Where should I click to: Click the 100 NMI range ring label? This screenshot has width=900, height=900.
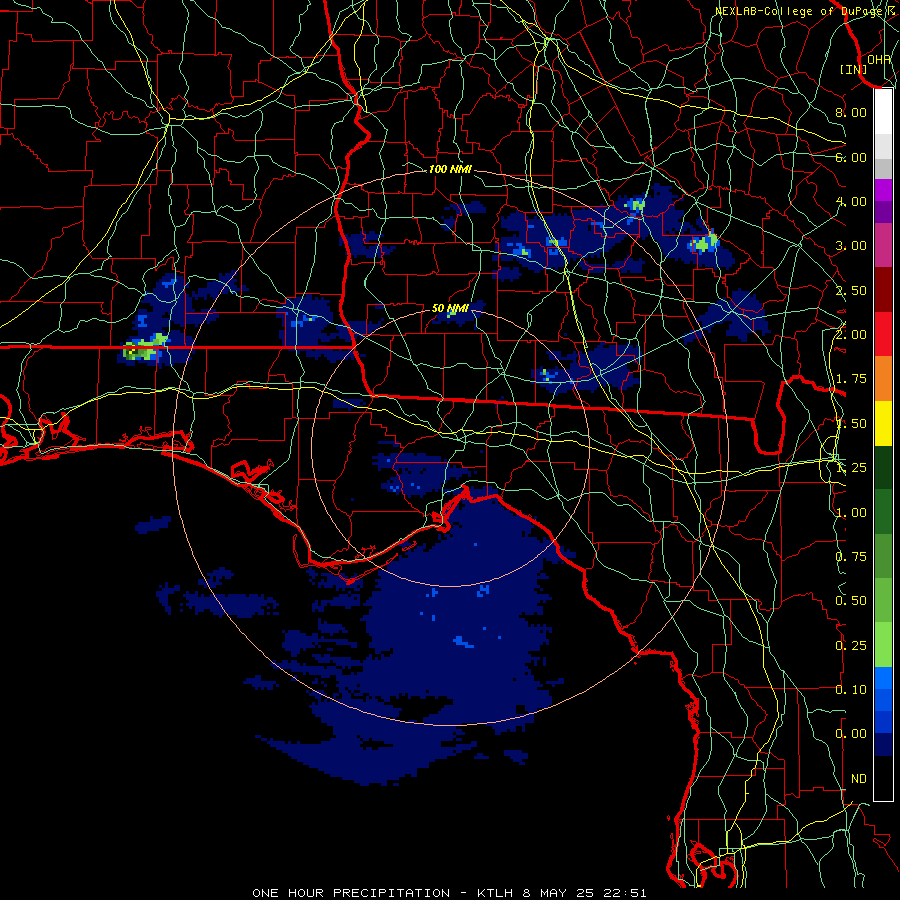[450, 169]
